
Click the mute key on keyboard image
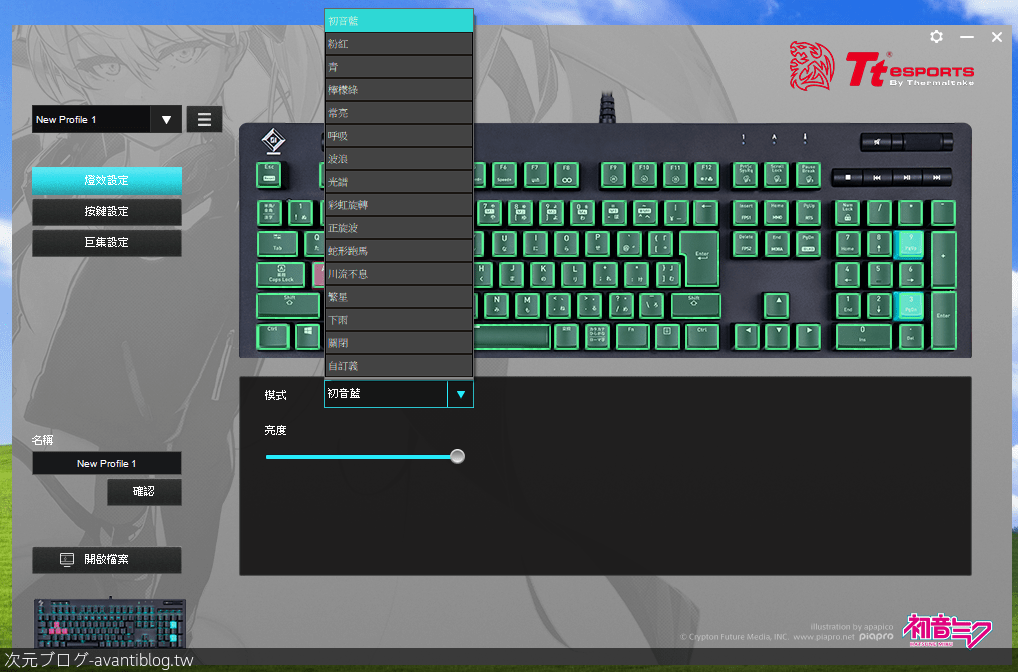click(x=876, y=142)
